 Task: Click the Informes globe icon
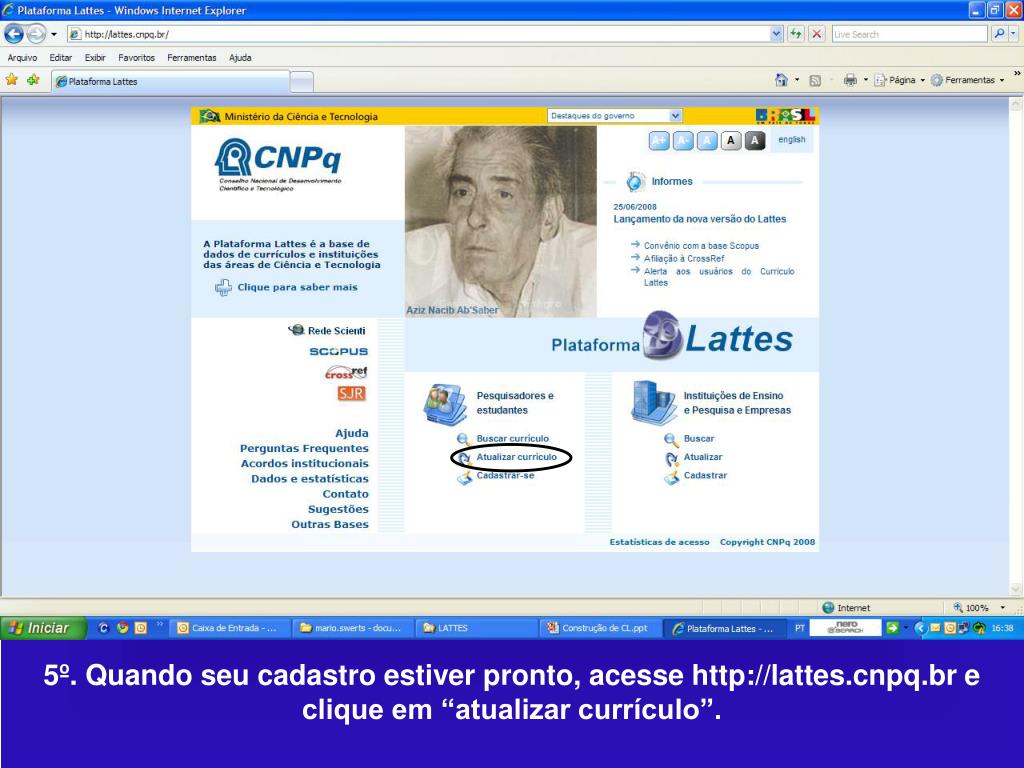(635, 182)
